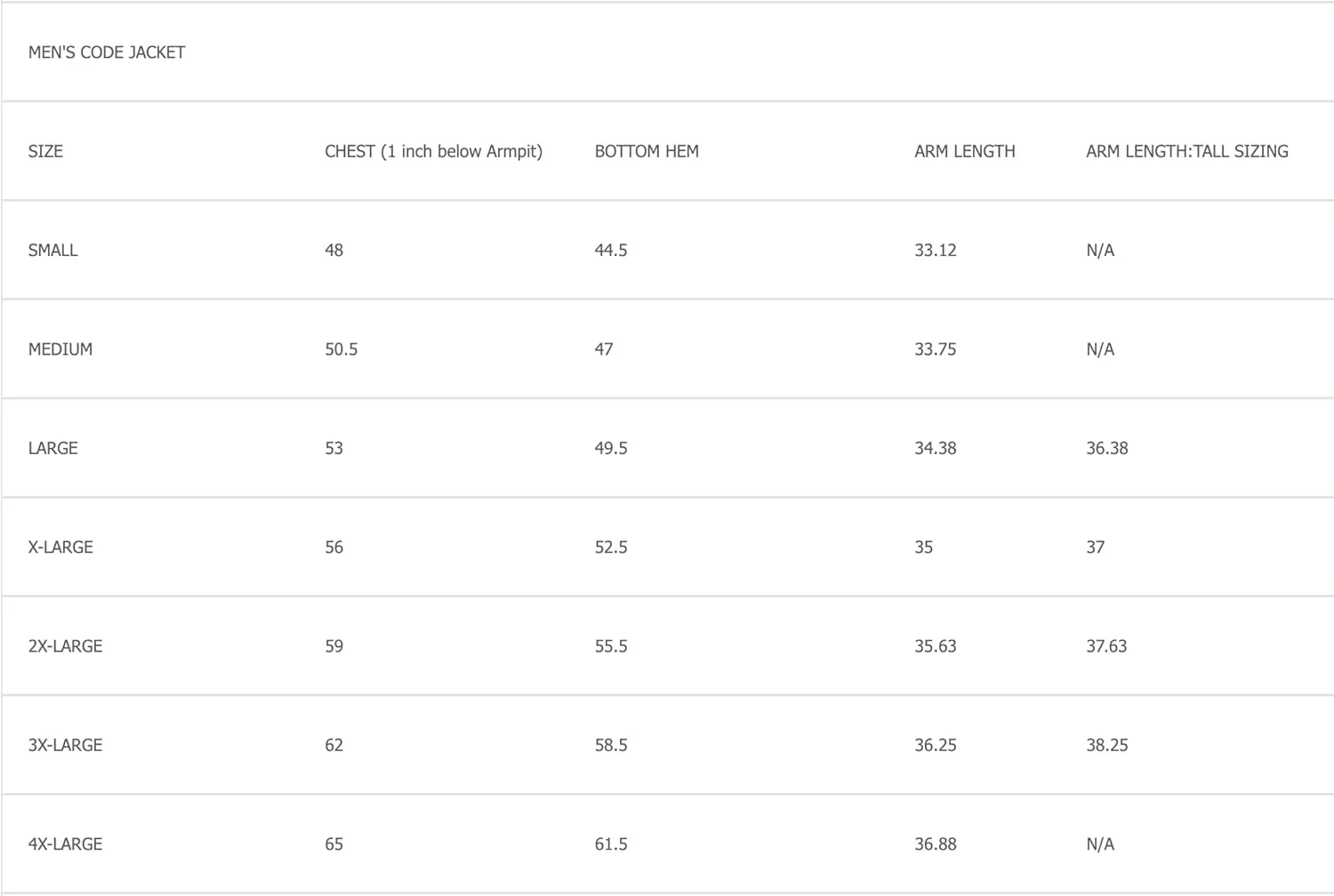Click the LARGE size row label

coord(53,448)
